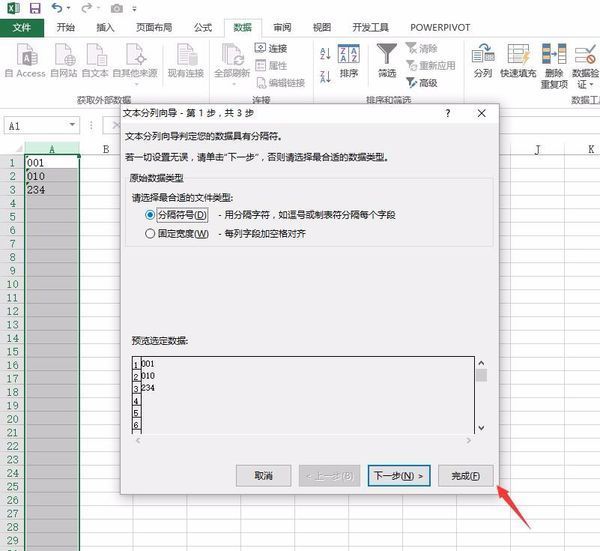Click preview row 1 text 001
The image size is (600, 551).
coord(148,364)
